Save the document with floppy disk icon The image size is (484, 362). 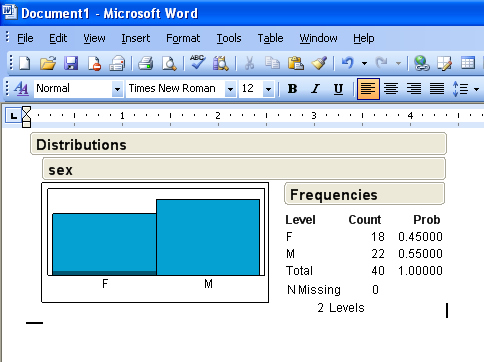tap(71, 63)
